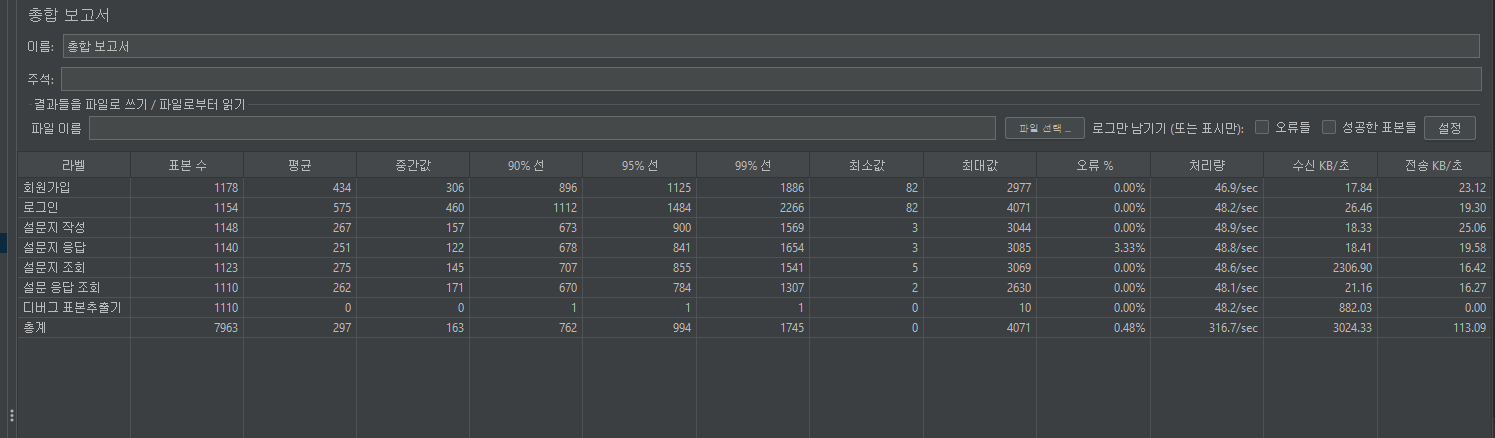Click sample count 1178 in 회원가입 row
This screenshot has height=438, width=1495.
pos(225,187)
